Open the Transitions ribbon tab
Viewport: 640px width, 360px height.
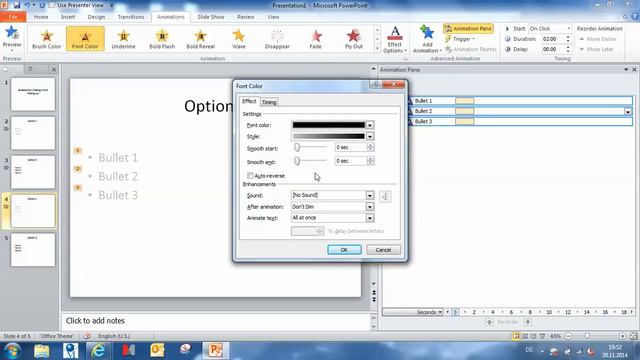click(131, 17)
